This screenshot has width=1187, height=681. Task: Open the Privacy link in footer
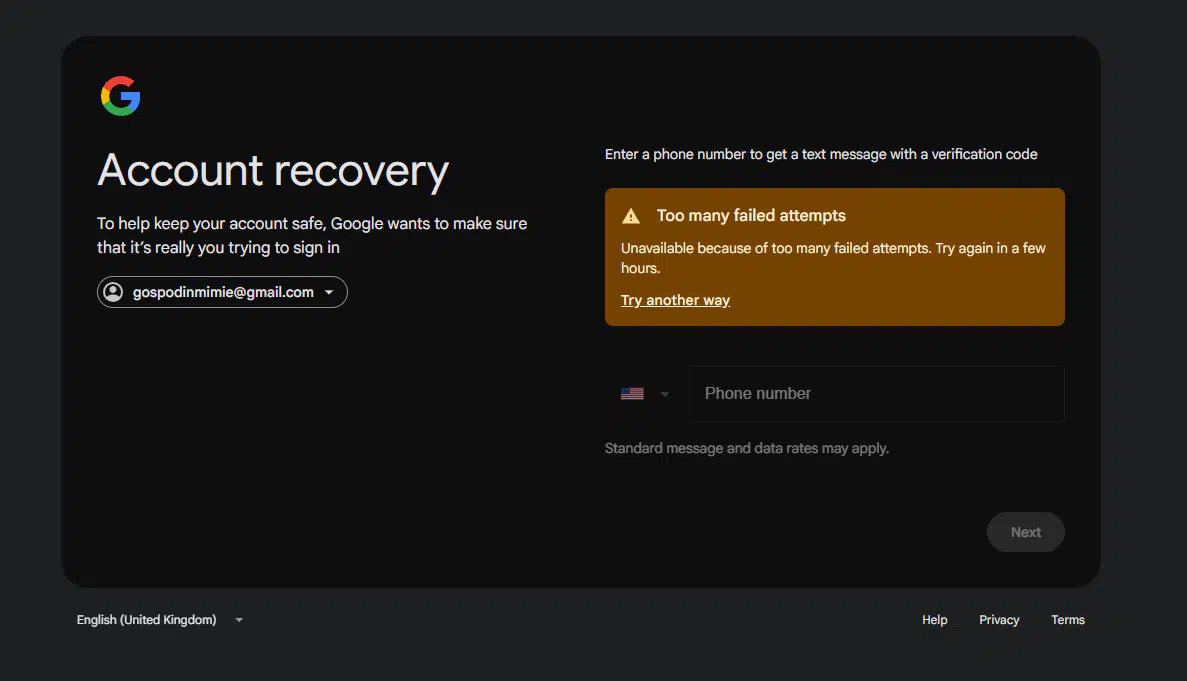999,620
